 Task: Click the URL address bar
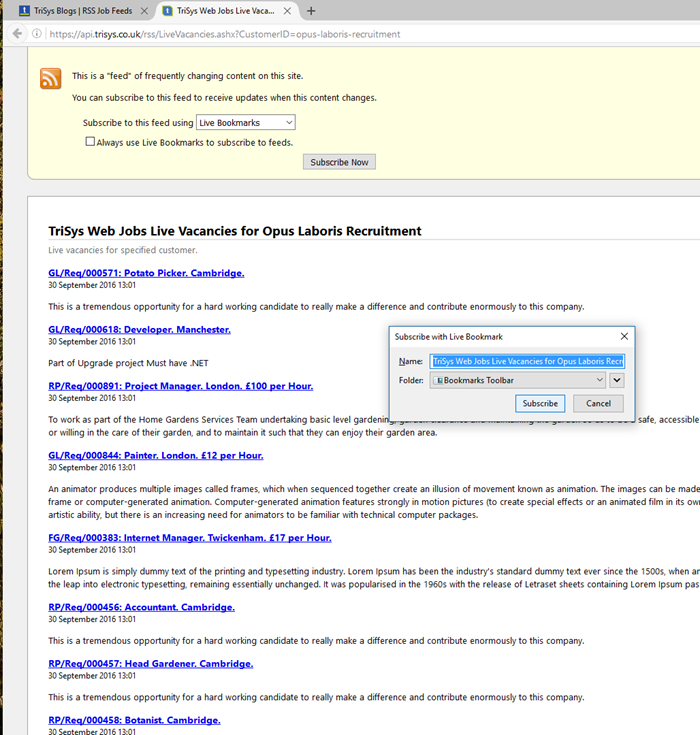pos(225,34)
